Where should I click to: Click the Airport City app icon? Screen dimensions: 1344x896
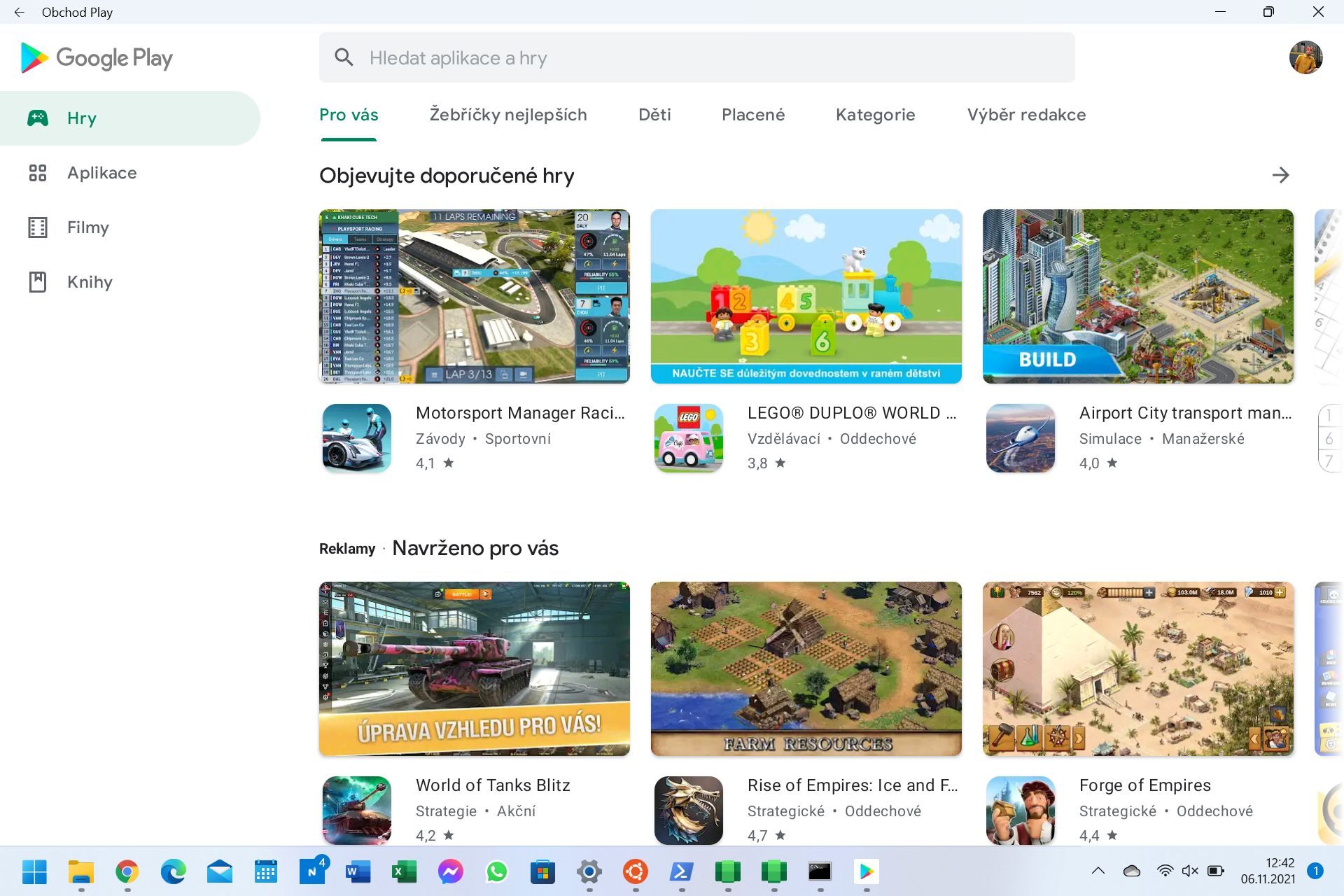1021,438
